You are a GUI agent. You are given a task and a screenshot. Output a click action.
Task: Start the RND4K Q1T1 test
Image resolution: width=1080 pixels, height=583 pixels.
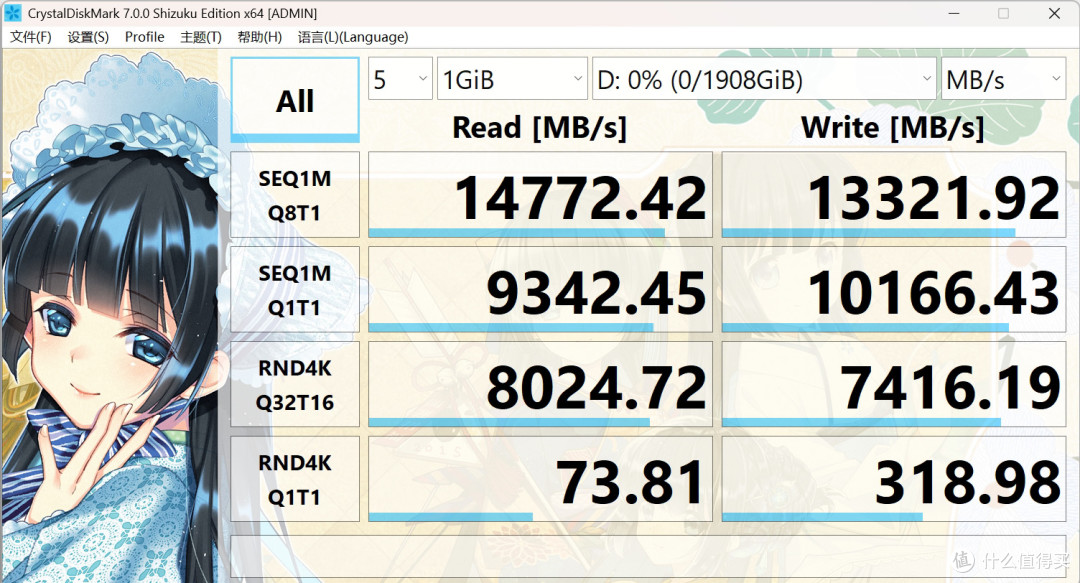tap(295, 479)
